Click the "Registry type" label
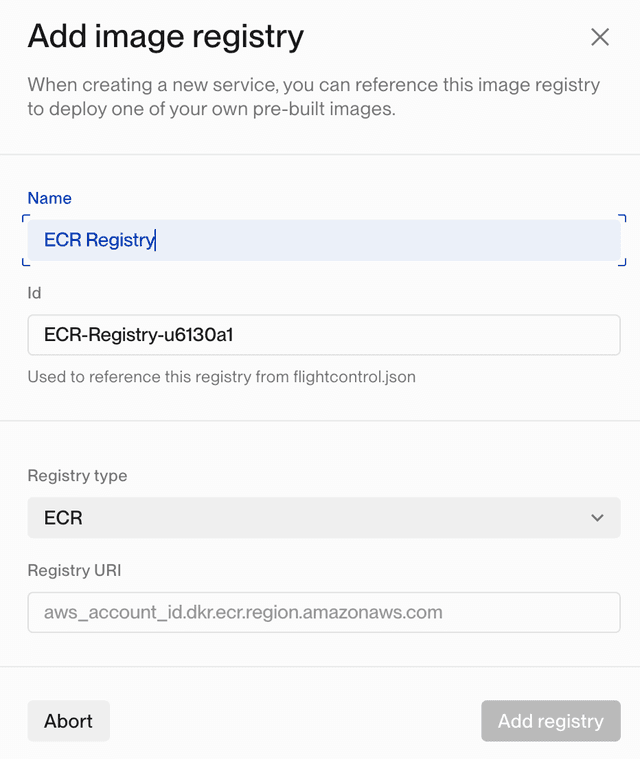640x759 pixels. click(x=77, y=476)
